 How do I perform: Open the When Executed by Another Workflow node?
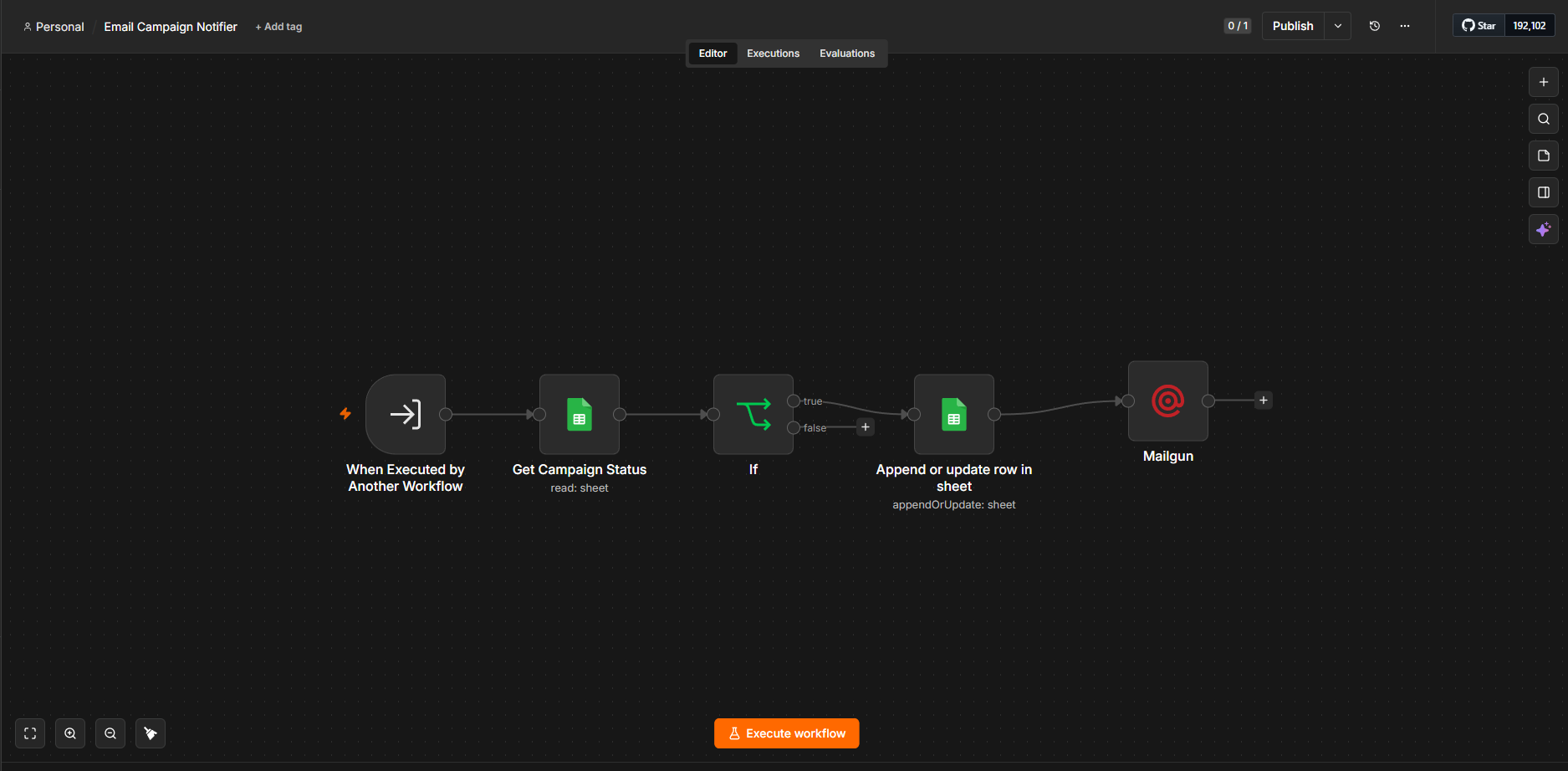406,414
